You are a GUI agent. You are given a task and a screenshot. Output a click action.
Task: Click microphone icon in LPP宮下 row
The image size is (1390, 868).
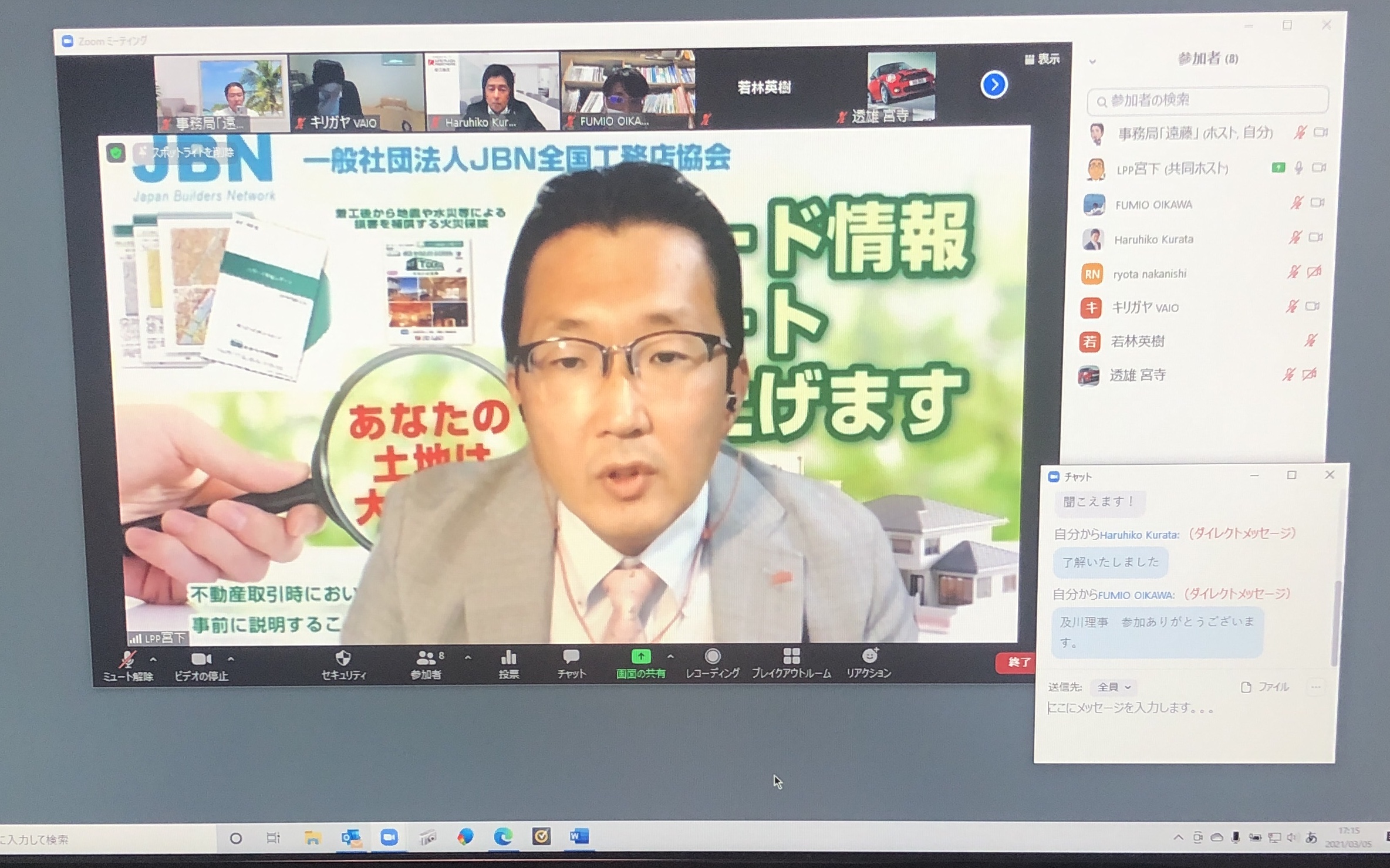coord(1298,168)
